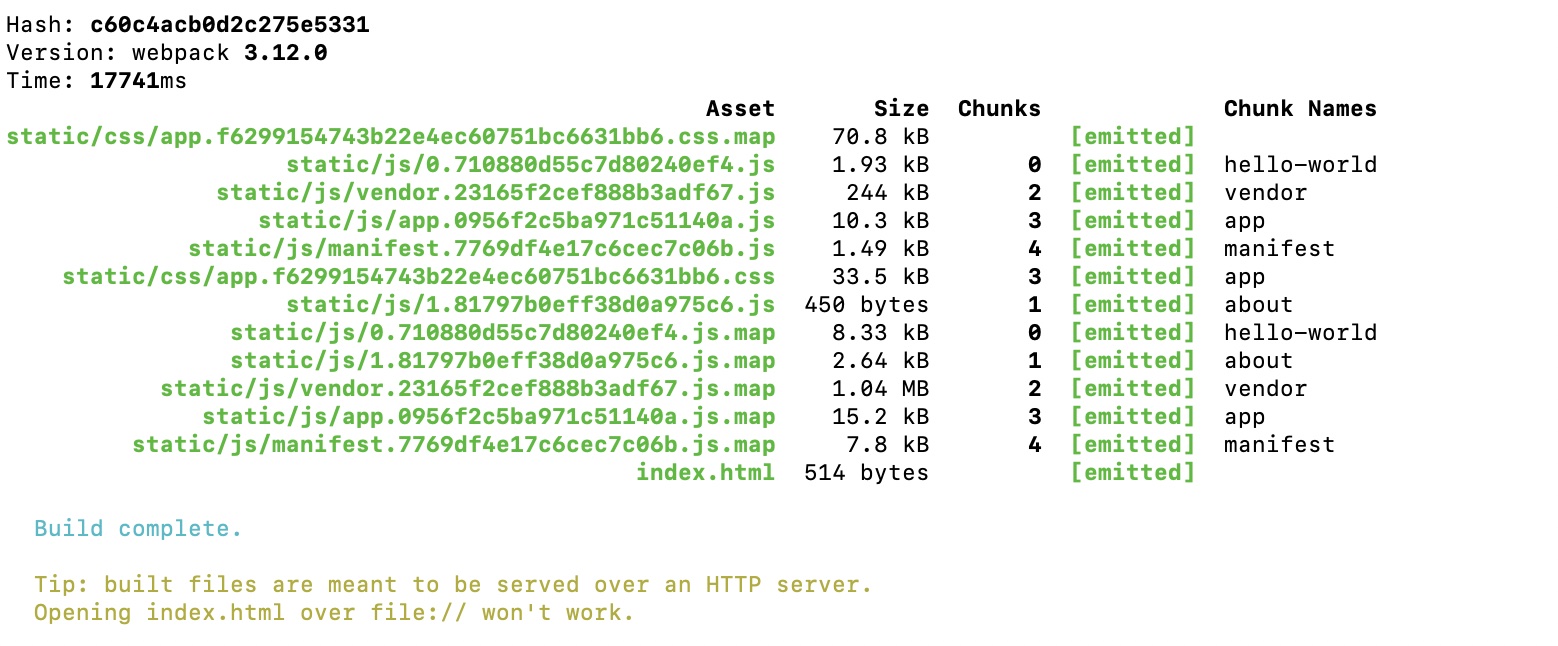Click static/js/app.0956f2c5ba971c51140a.js.map path
1558x646 pixels.
489,417
